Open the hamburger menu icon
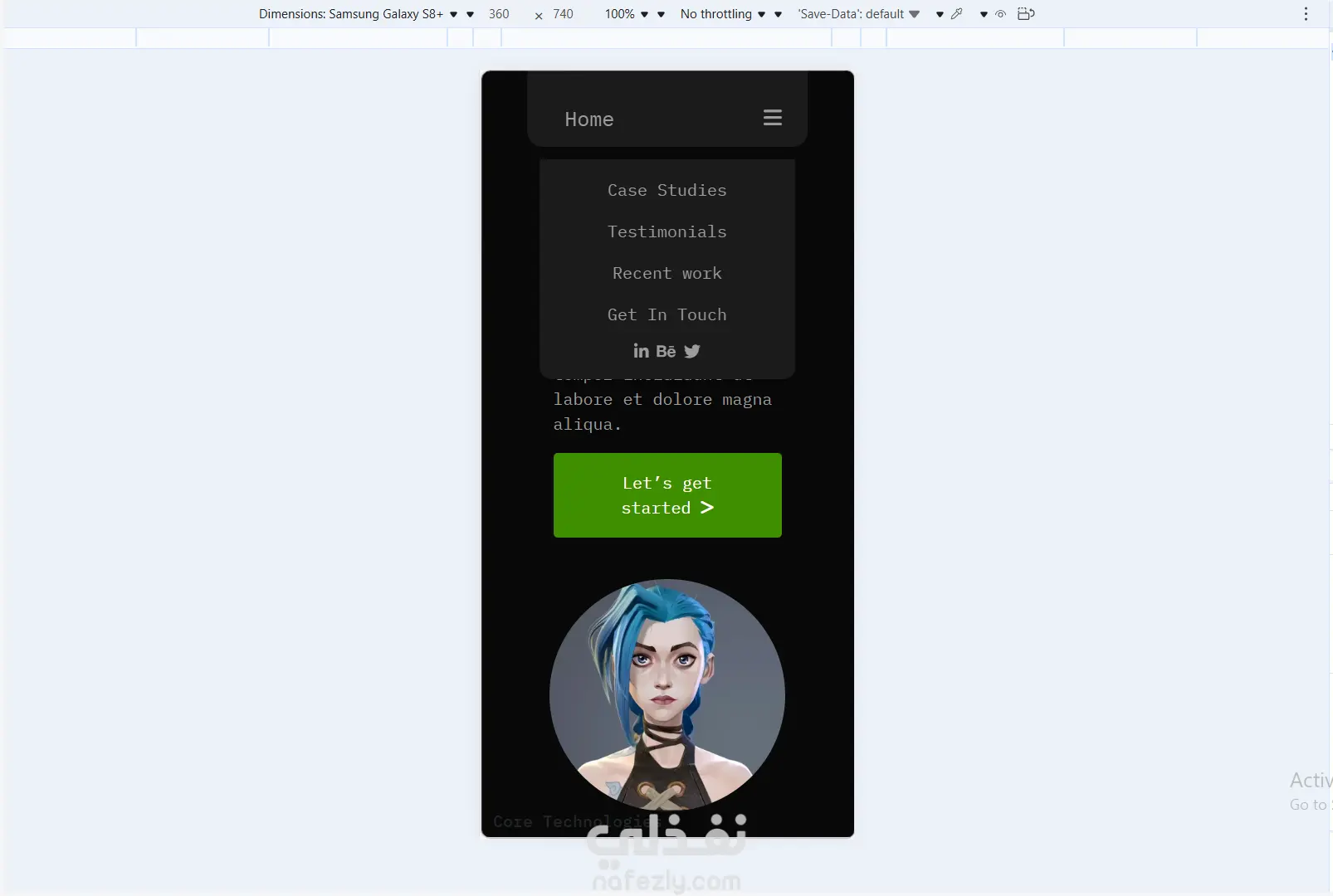This screenshot has width=1333, height=896. (773, 118)
